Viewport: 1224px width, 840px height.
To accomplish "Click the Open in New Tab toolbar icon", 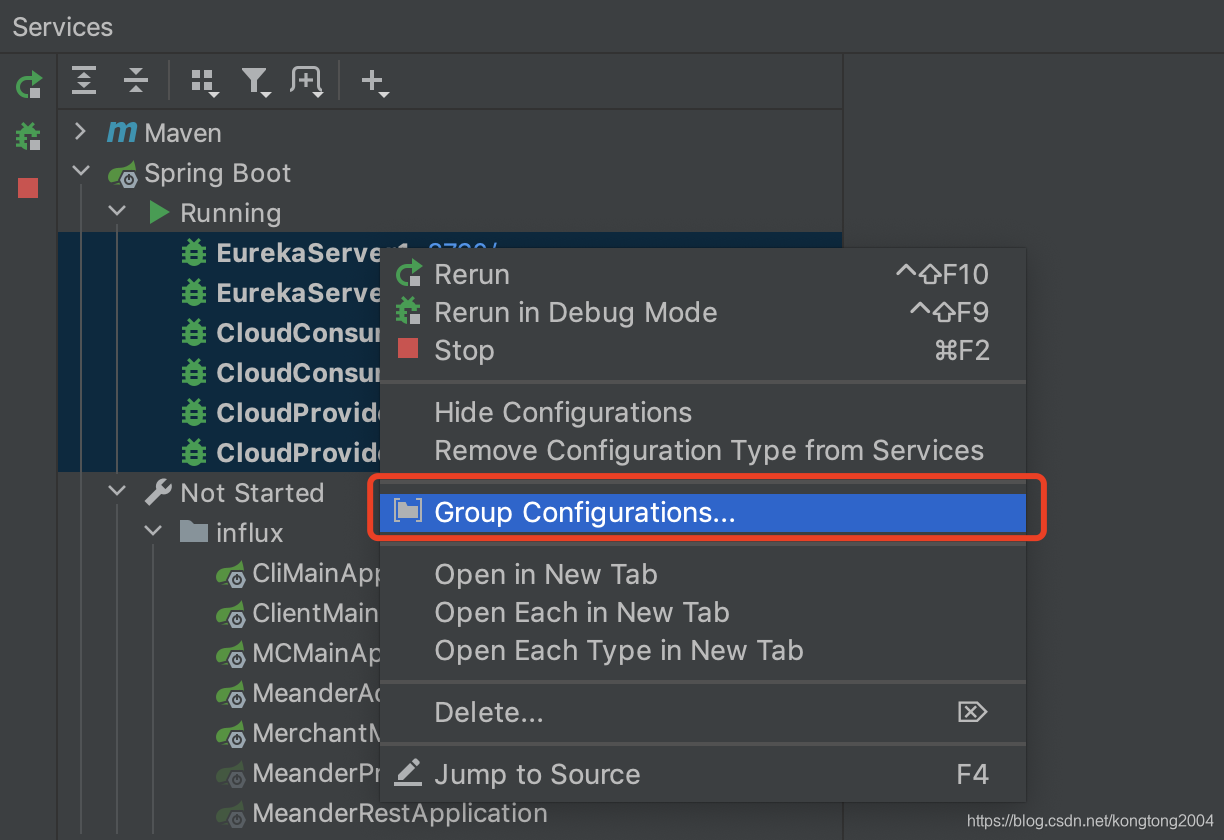I will click(x=306, y=81).
